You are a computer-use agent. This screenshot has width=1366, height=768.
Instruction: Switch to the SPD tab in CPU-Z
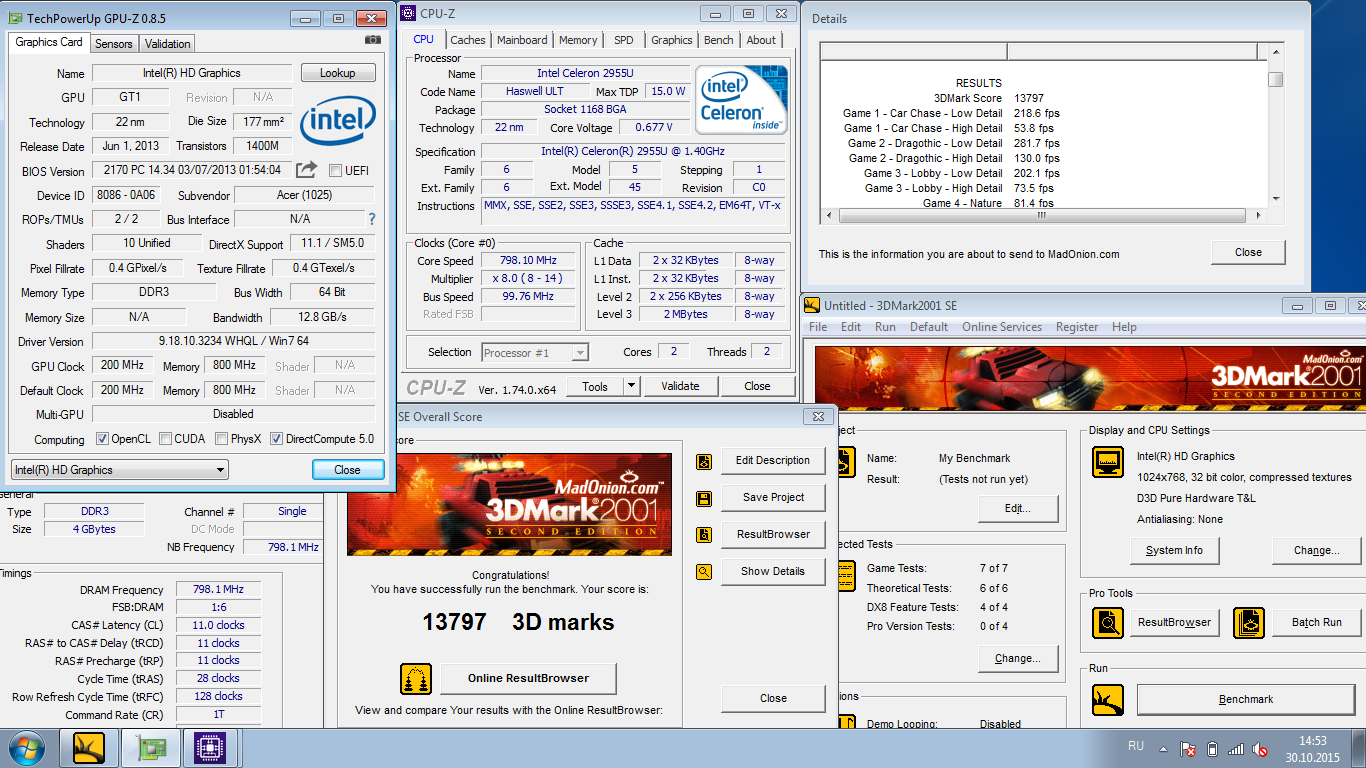coord(623,40)
